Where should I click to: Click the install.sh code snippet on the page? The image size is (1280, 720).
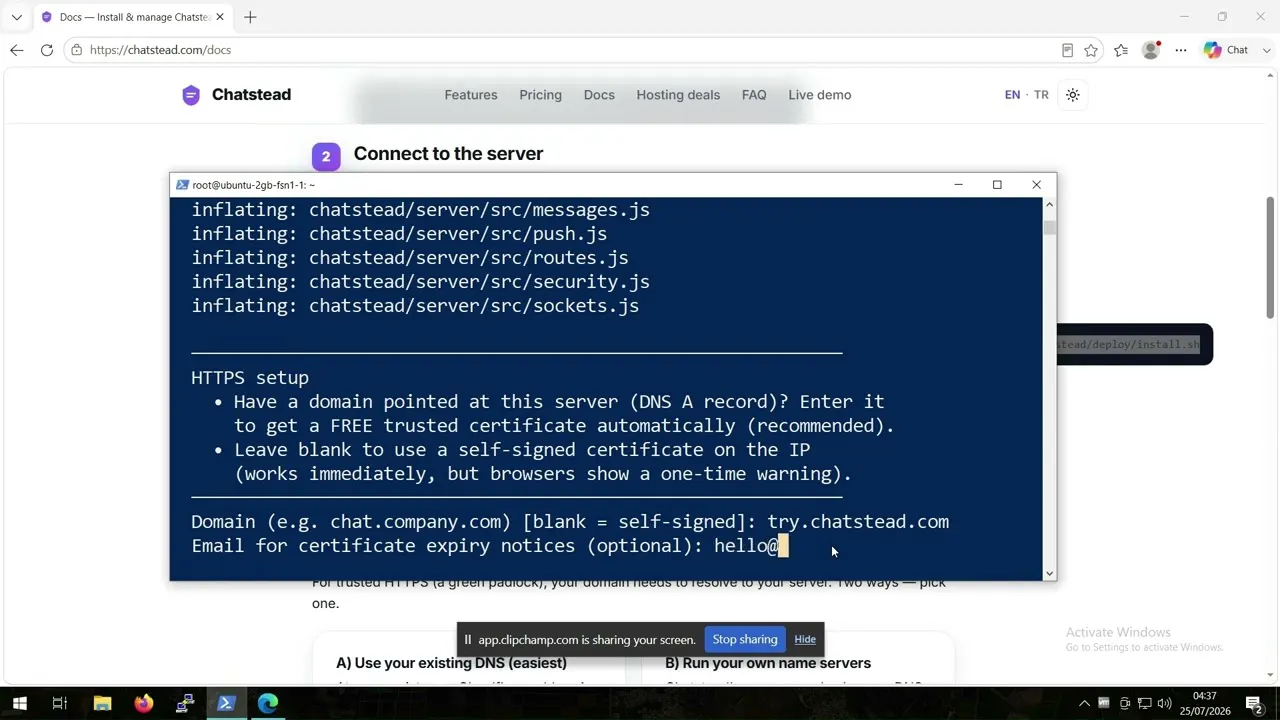(1134, 345)
